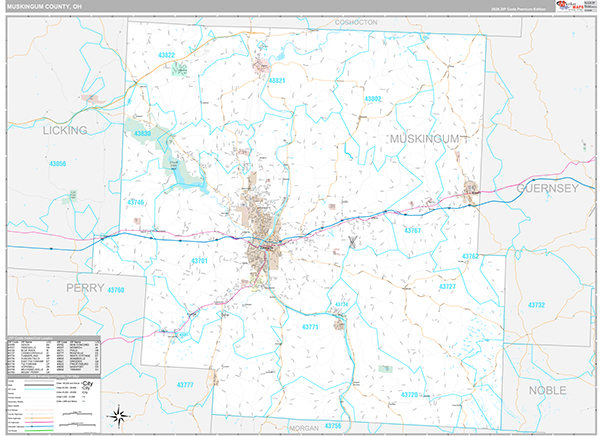Click ZIP code 43767 label

[x=412, y=230]
